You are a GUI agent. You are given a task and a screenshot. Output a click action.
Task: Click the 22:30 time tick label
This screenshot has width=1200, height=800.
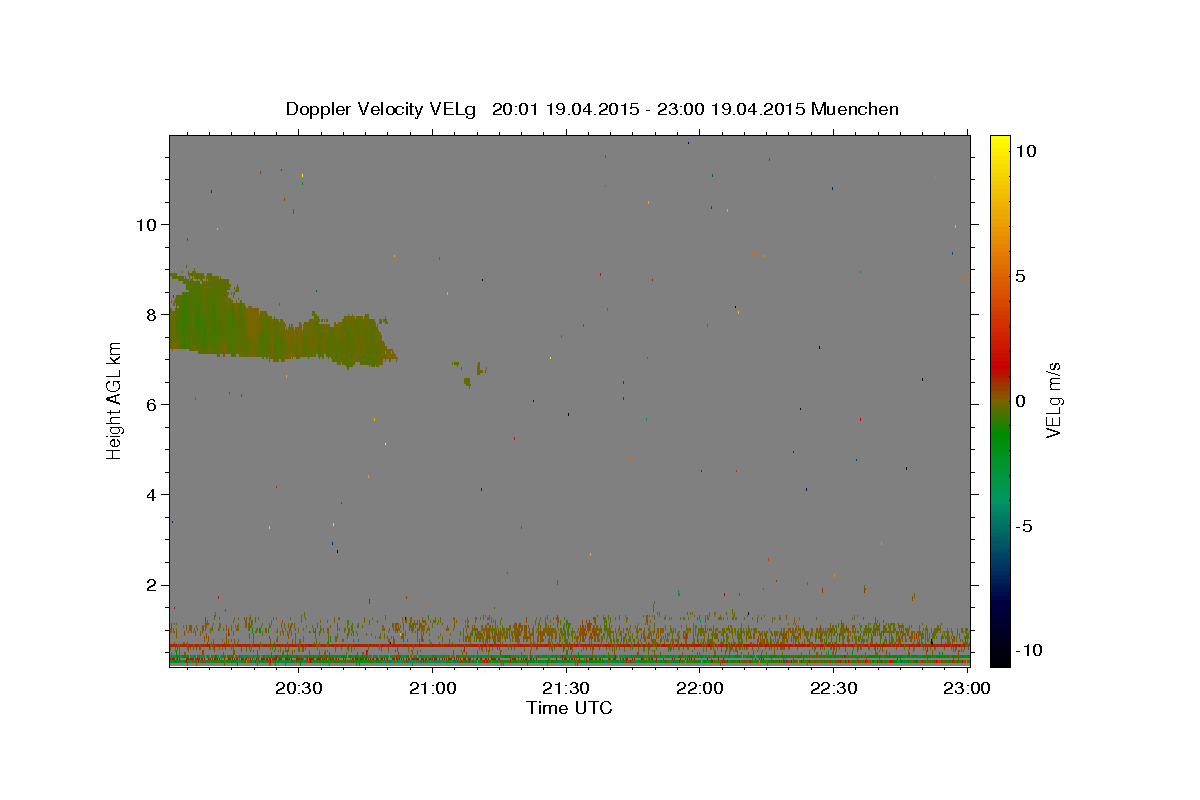point(833,688)
